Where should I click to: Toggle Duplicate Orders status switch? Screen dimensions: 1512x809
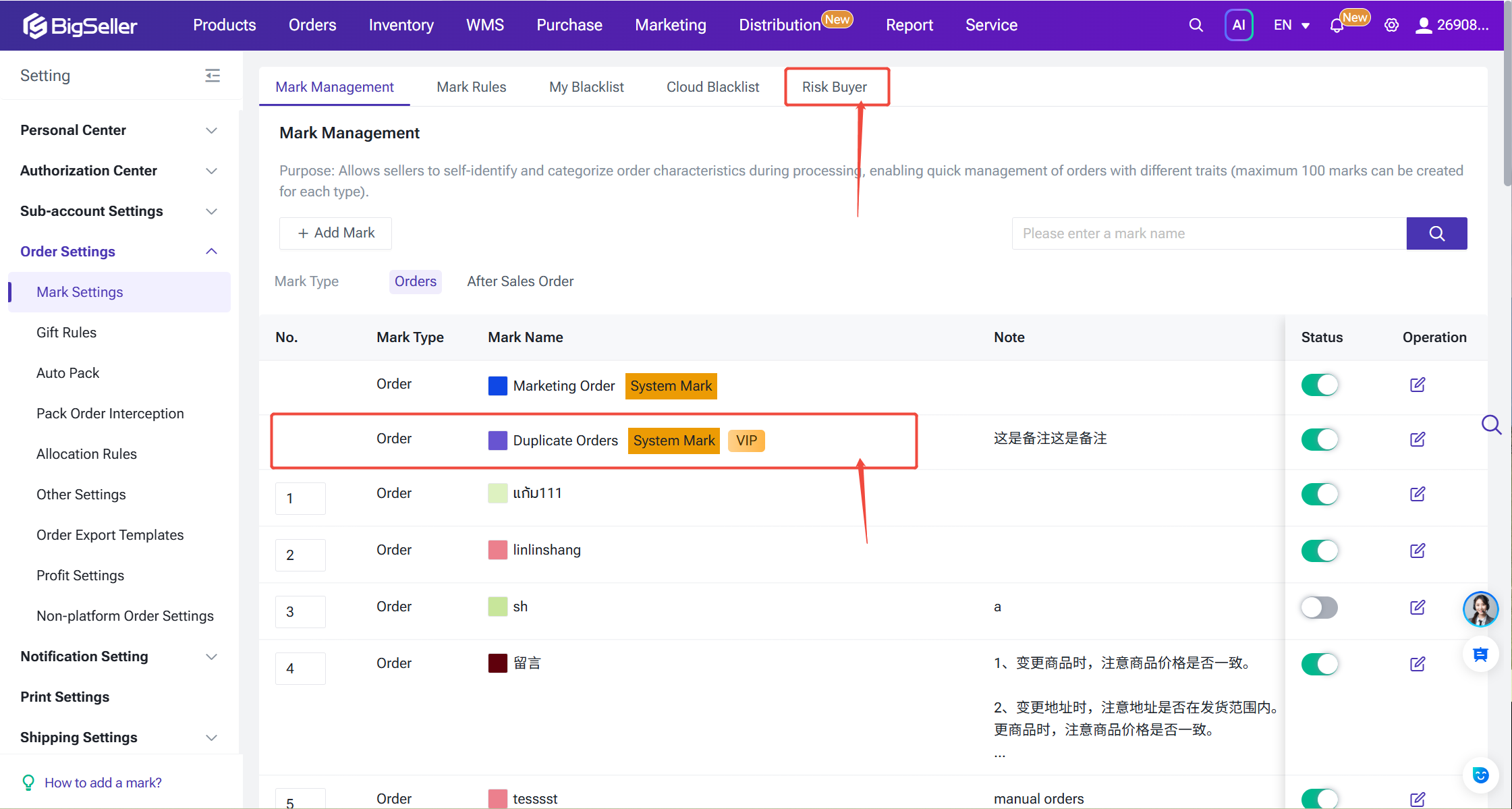coord(1320,439)
